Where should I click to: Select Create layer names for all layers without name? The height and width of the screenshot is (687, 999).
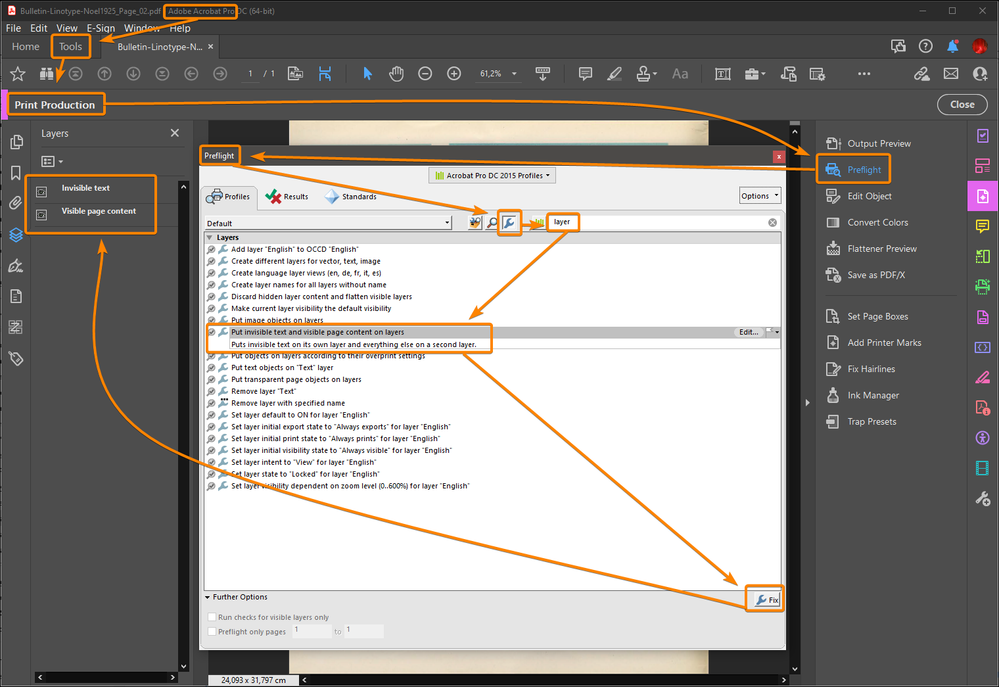pos(308,285)
